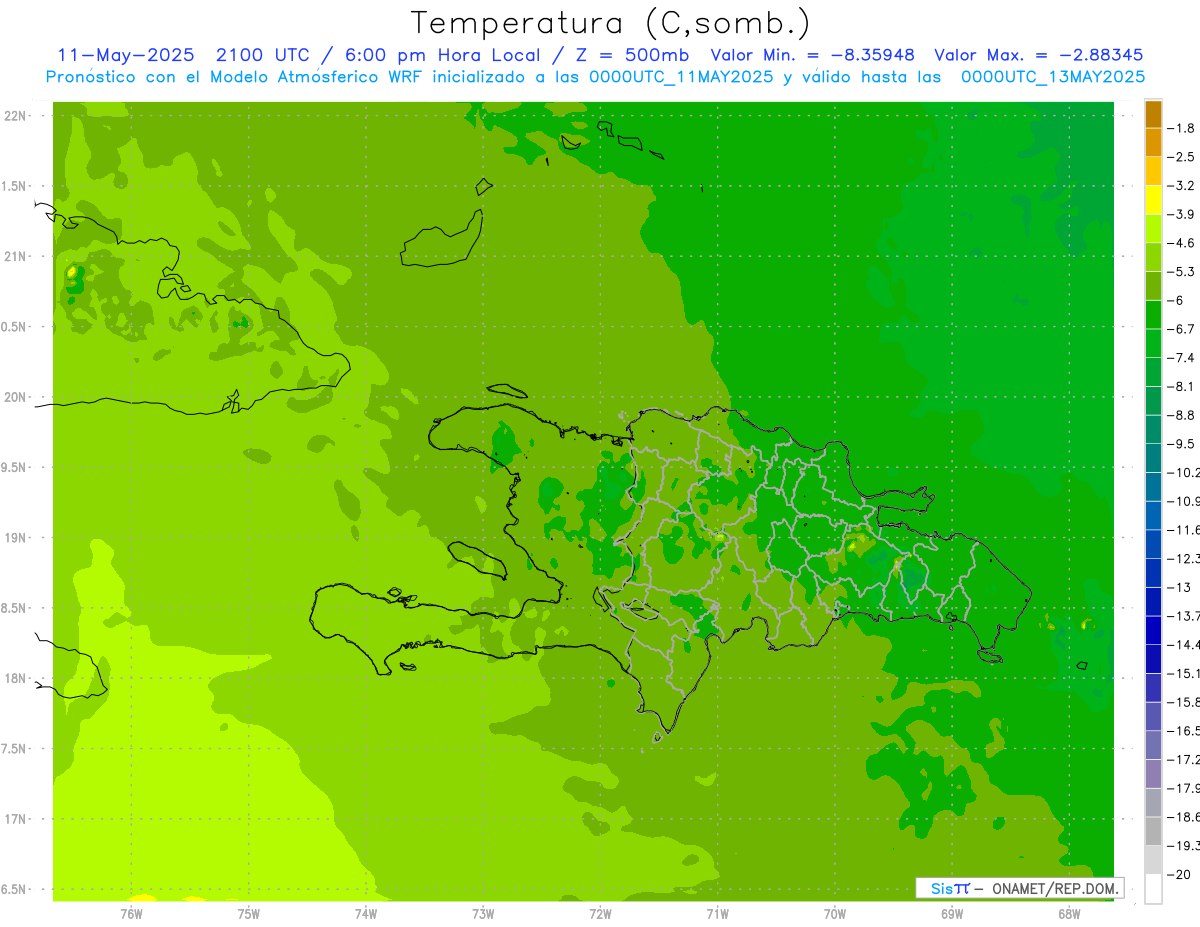
Task: Pick the legend swatch between -6 and -6.7
Action: (1153, 315)
